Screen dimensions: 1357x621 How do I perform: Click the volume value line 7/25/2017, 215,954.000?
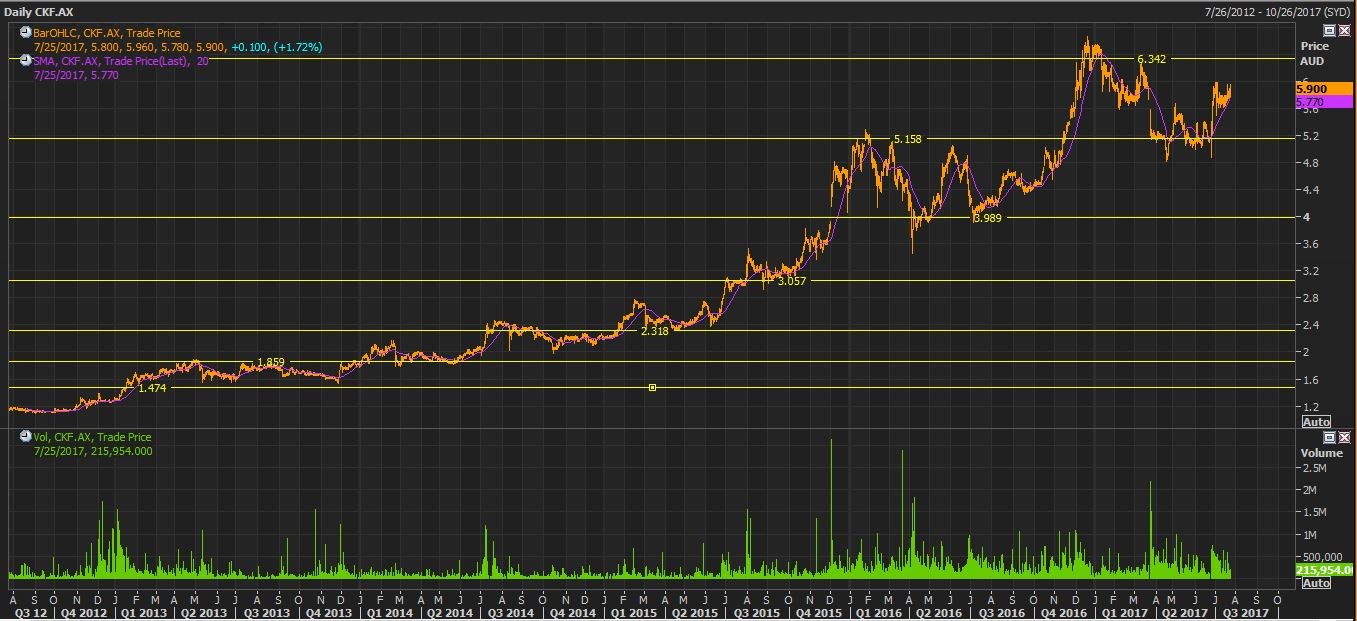pos(93,451)
